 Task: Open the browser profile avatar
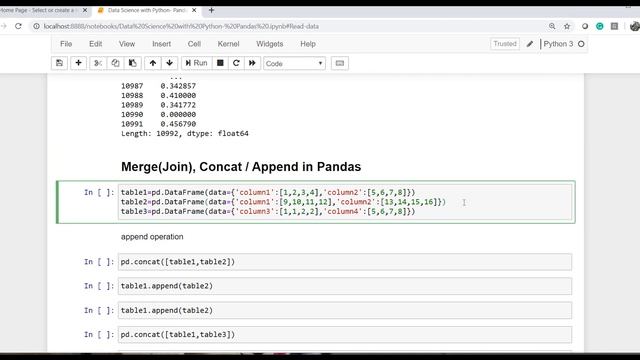coord(635,26)
